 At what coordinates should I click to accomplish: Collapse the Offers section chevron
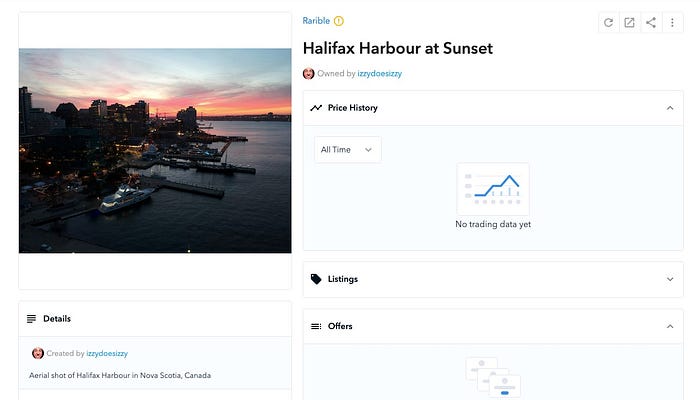[669, 326]
